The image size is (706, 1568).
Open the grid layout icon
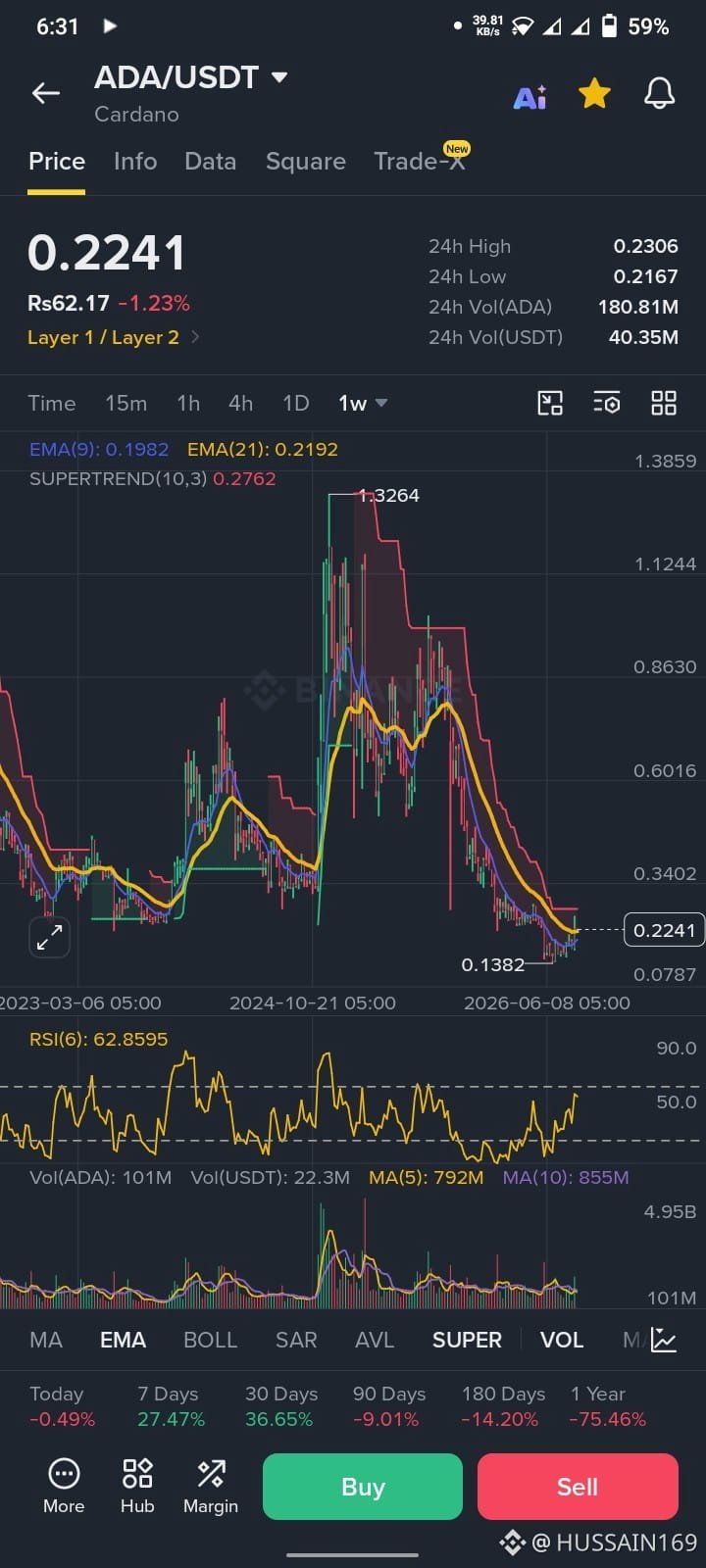[x=664, y=403]
